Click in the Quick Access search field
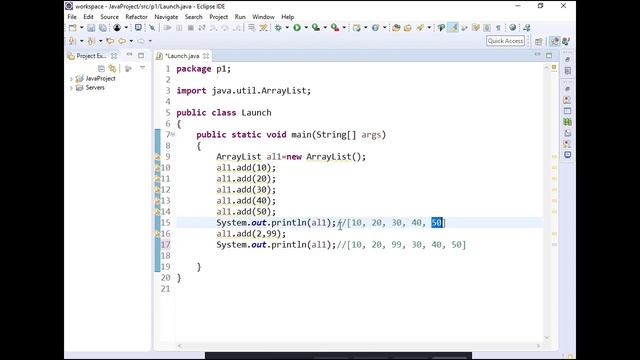 [x=505, y=41]
